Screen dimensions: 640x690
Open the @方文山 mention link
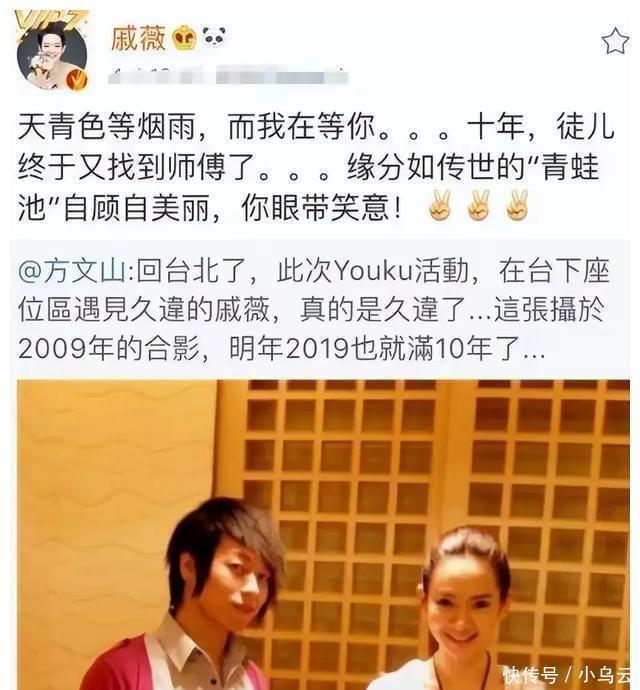73,272
